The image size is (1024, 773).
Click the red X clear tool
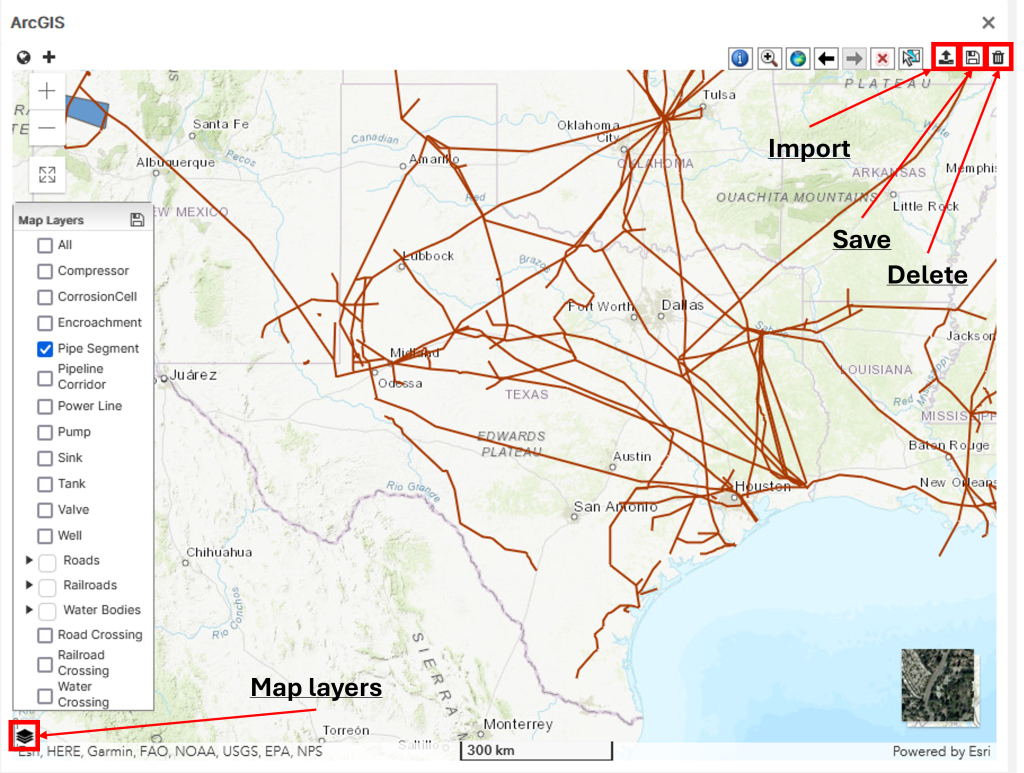pos(882,58)
